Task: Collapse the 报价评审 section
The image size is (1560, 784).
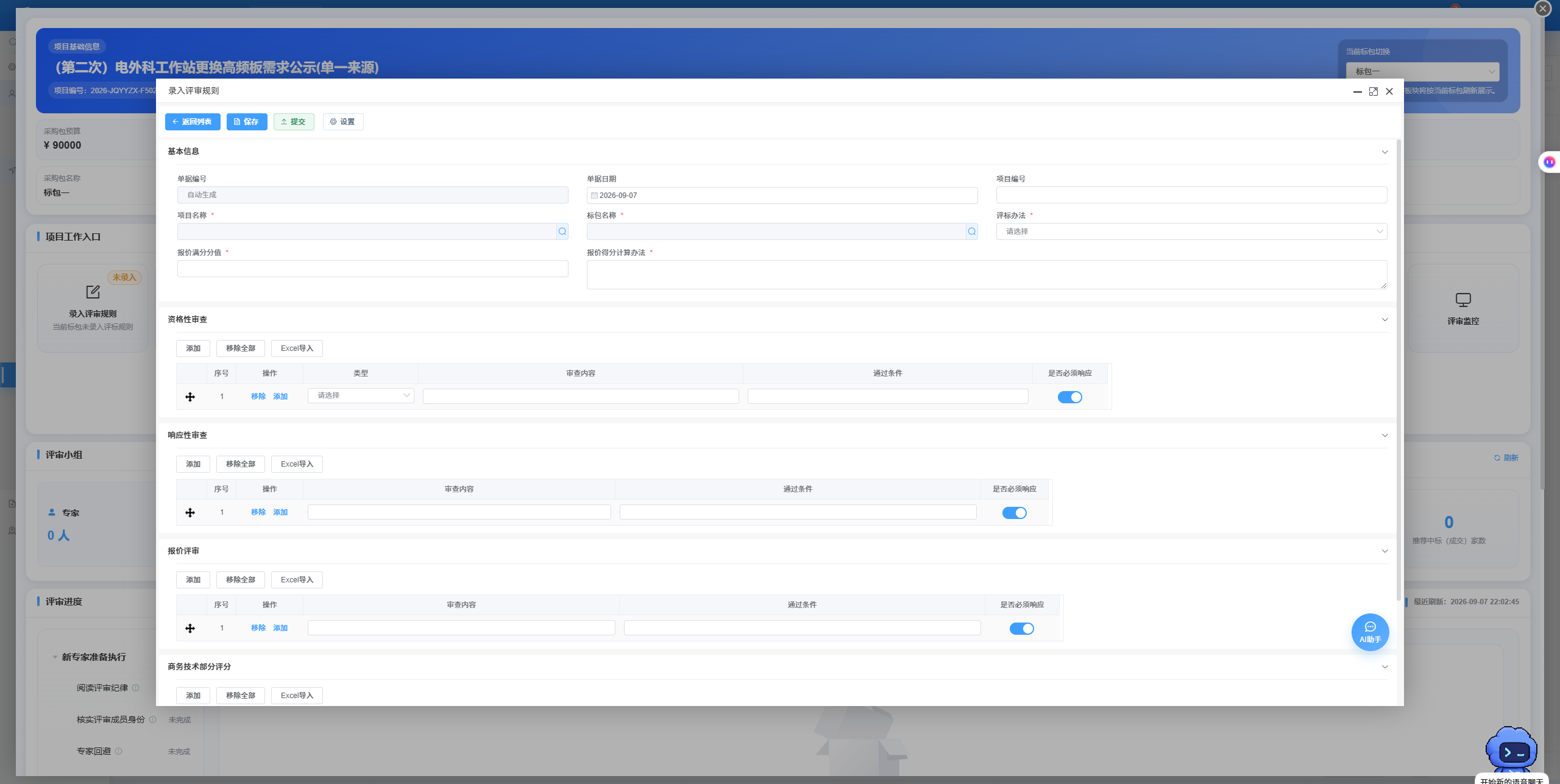Action: click(x=1384, y=551)
